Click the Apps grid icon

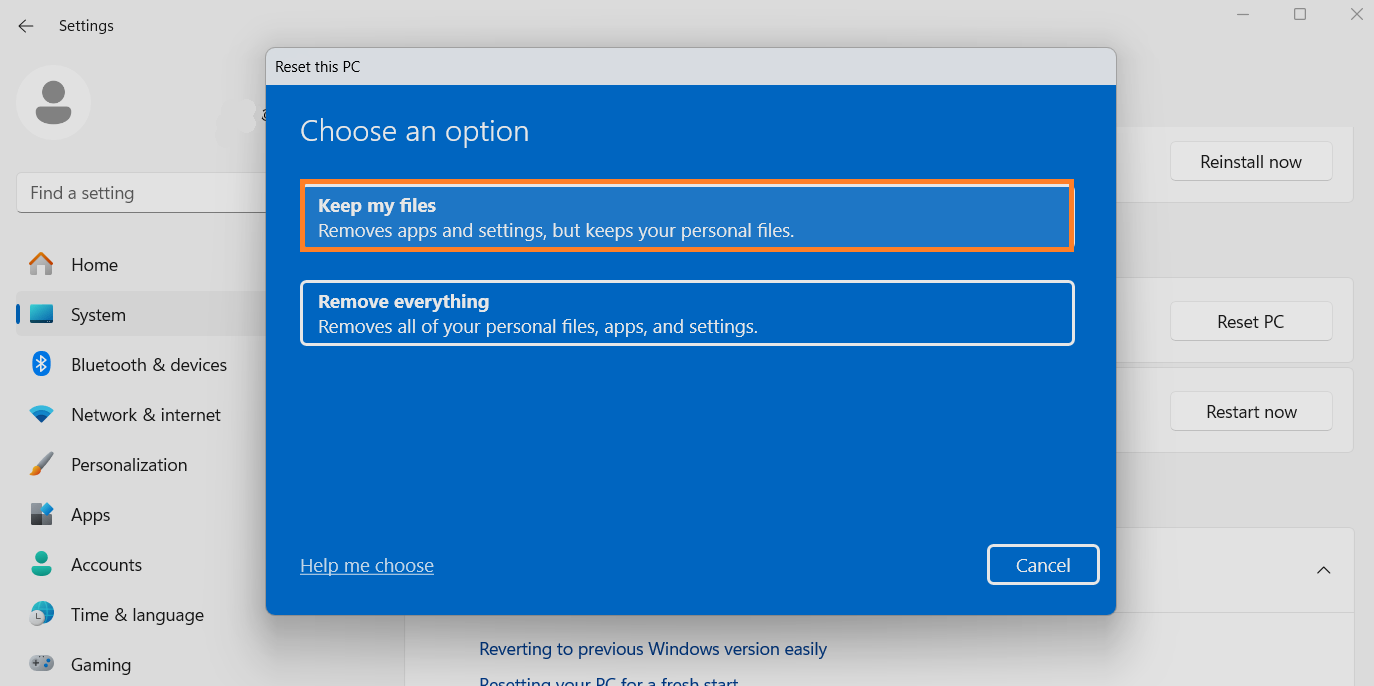[41, 514]
